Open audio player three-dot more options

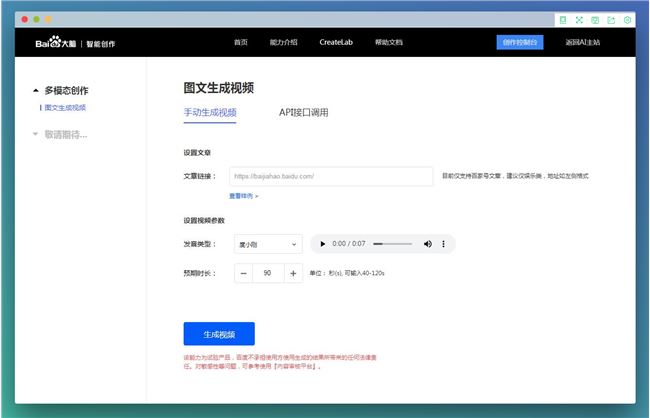tap(443, 244)
